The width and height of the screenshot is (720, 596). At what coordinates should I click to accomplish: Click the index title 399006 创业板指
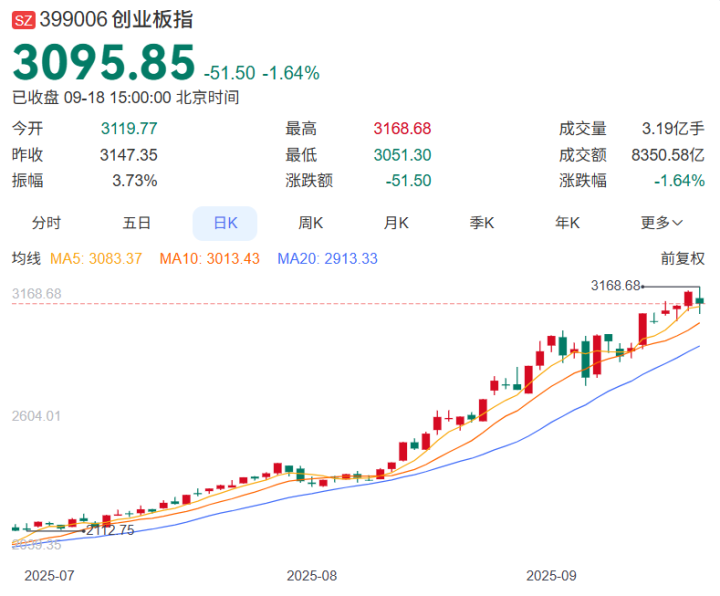[116, 20]
